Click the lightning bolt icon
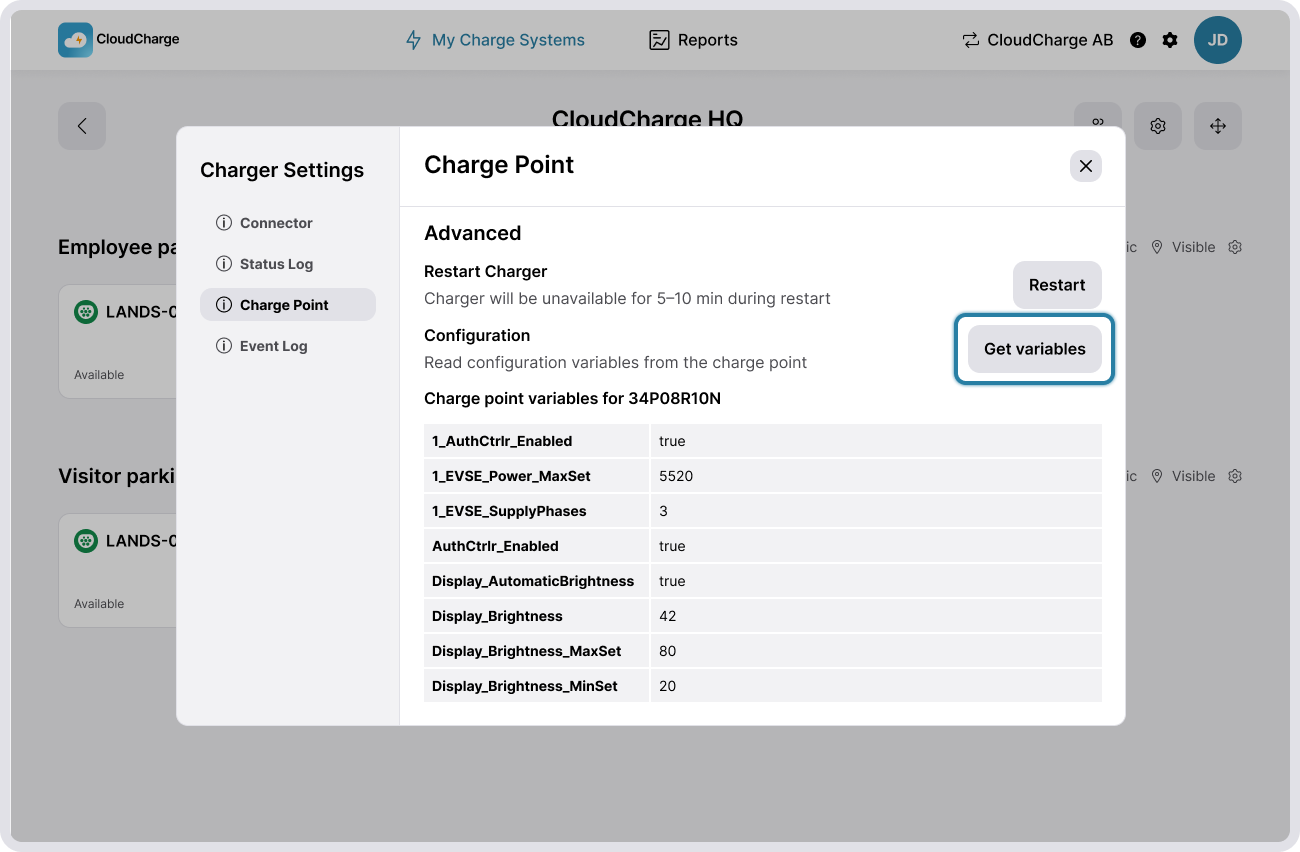Screen dimensions: 1300x852 click(x=413, y=40)
